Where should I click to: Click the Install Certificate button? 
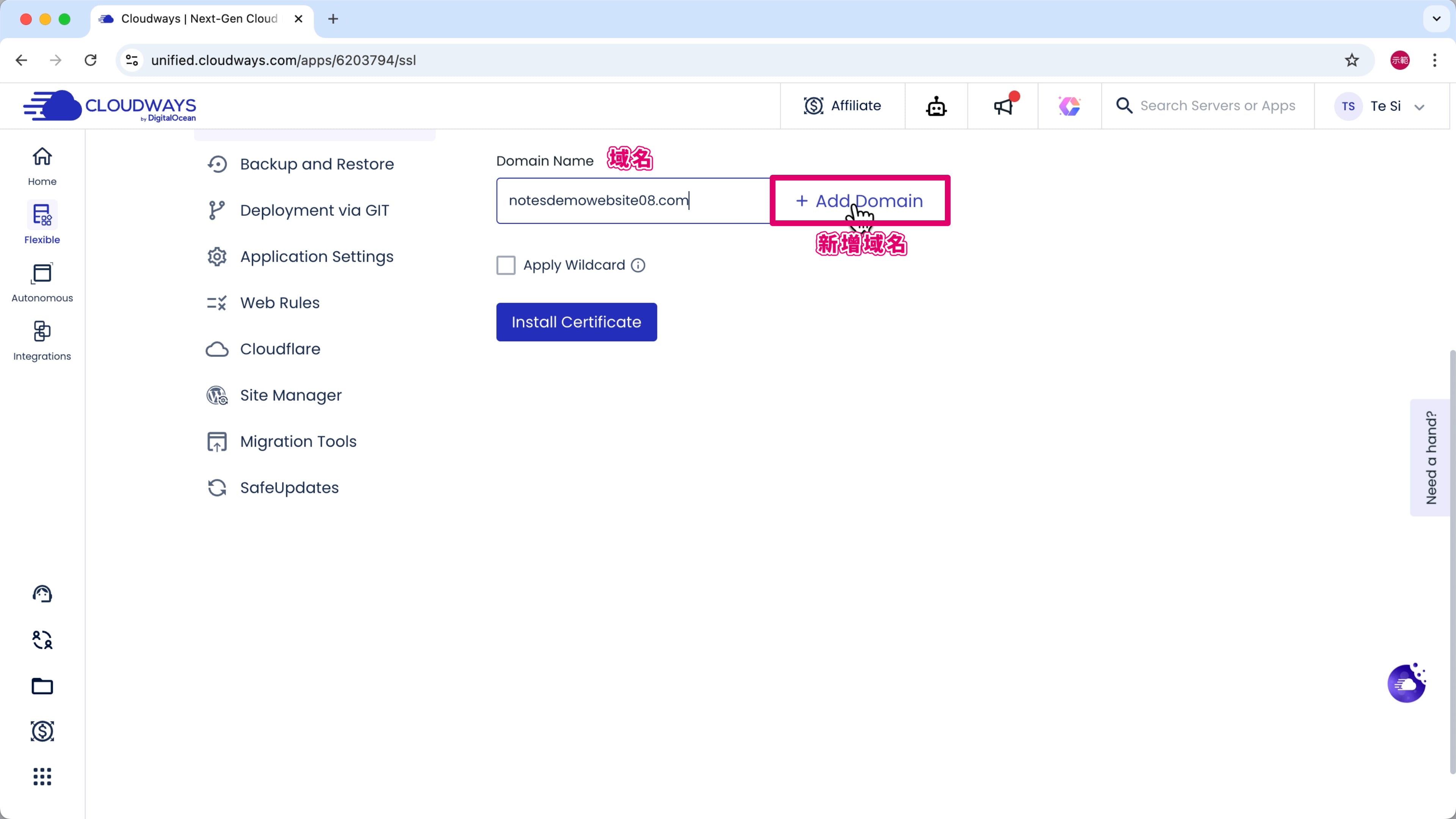tap(576, 322)
